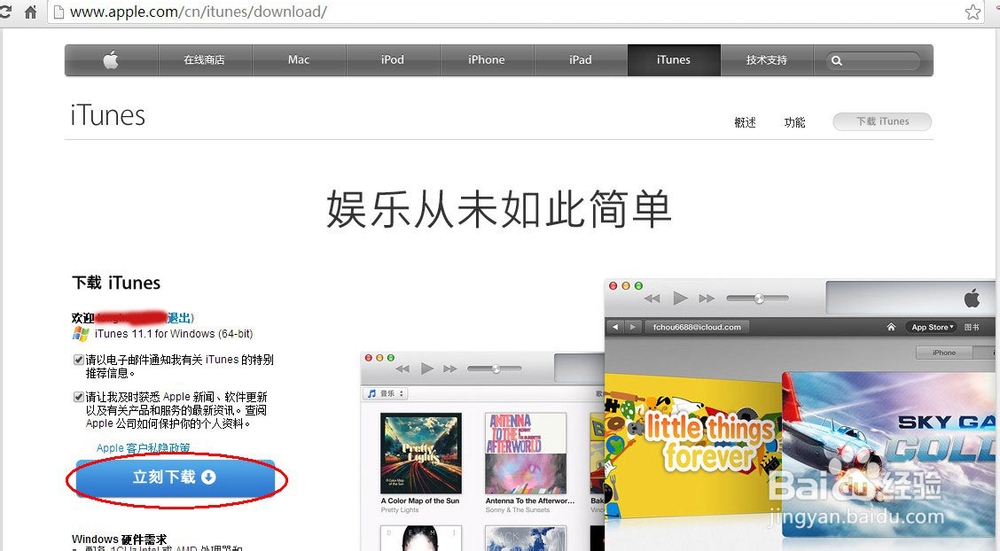Click the 图书 tab in iTunes window

pyautogui.click(x=972, y=327)
